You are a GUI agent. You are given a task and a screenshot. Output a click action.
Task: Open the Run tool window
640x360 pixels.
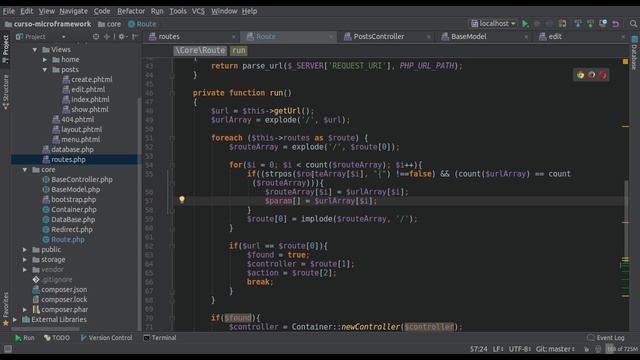tap(24, 338)
